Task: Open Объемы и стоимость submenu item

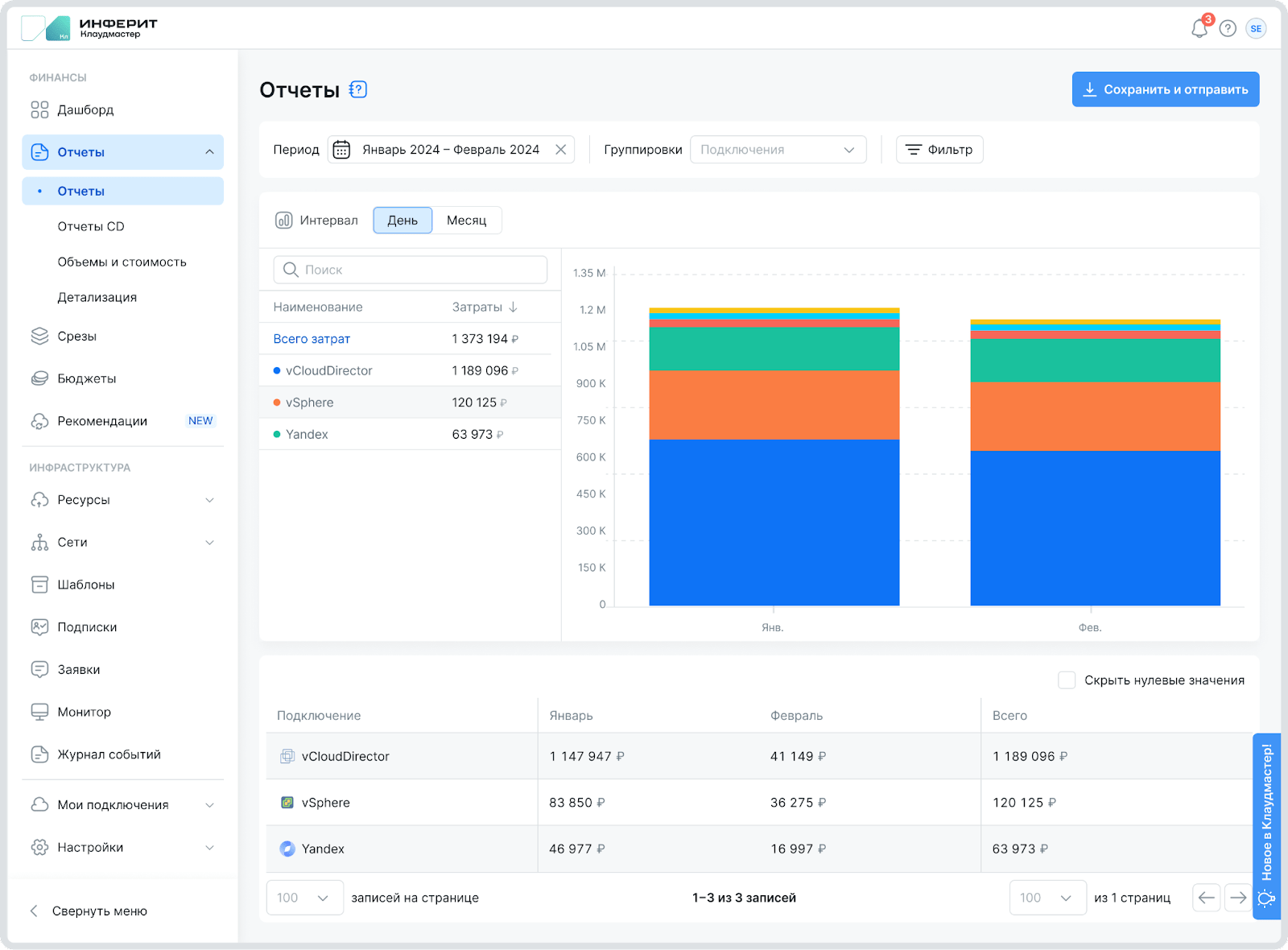Action: pos(122,262)
